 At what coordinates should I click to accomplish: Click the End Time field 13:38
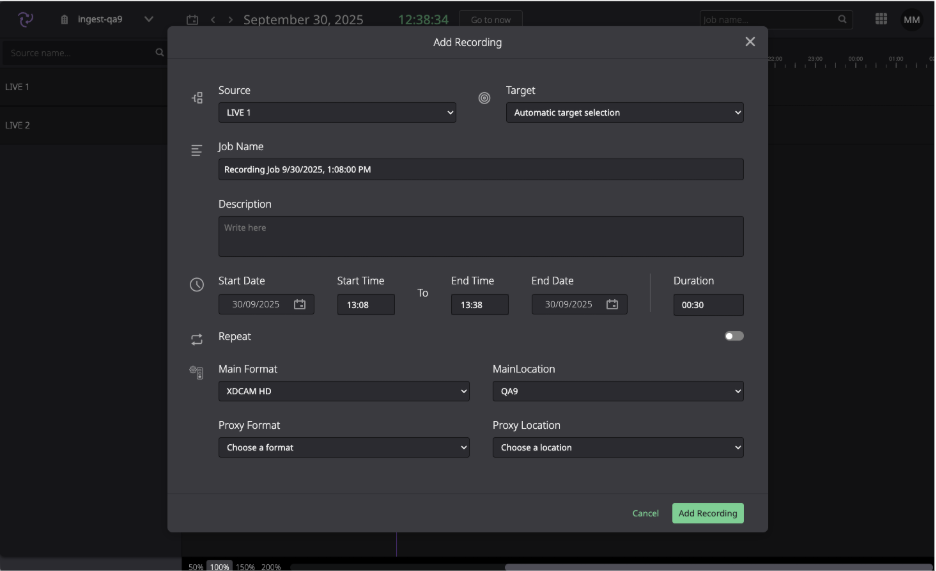[480, 304]
